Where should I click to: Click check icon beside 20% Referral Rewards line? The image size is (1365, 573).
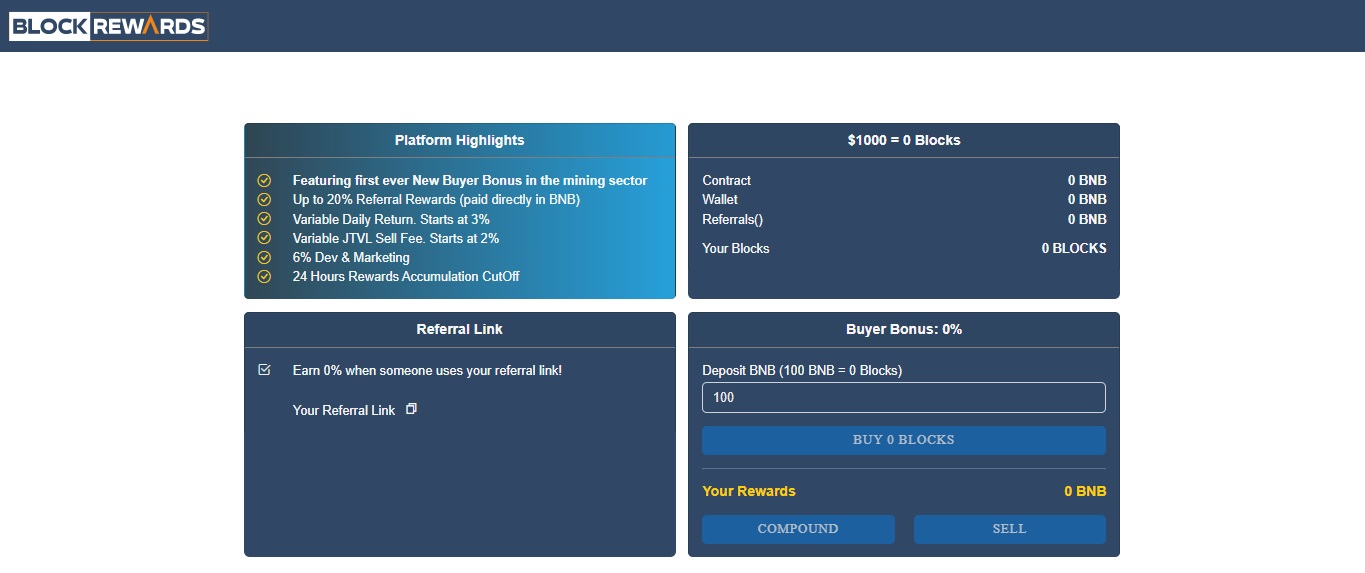pyautogui.click(x=264, y=200)
